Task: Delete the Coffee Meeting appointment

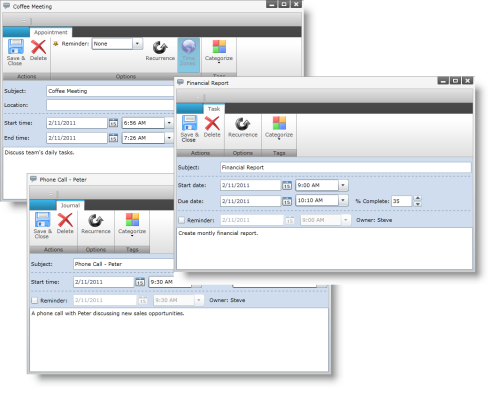Action: click(x=38, y=50)
